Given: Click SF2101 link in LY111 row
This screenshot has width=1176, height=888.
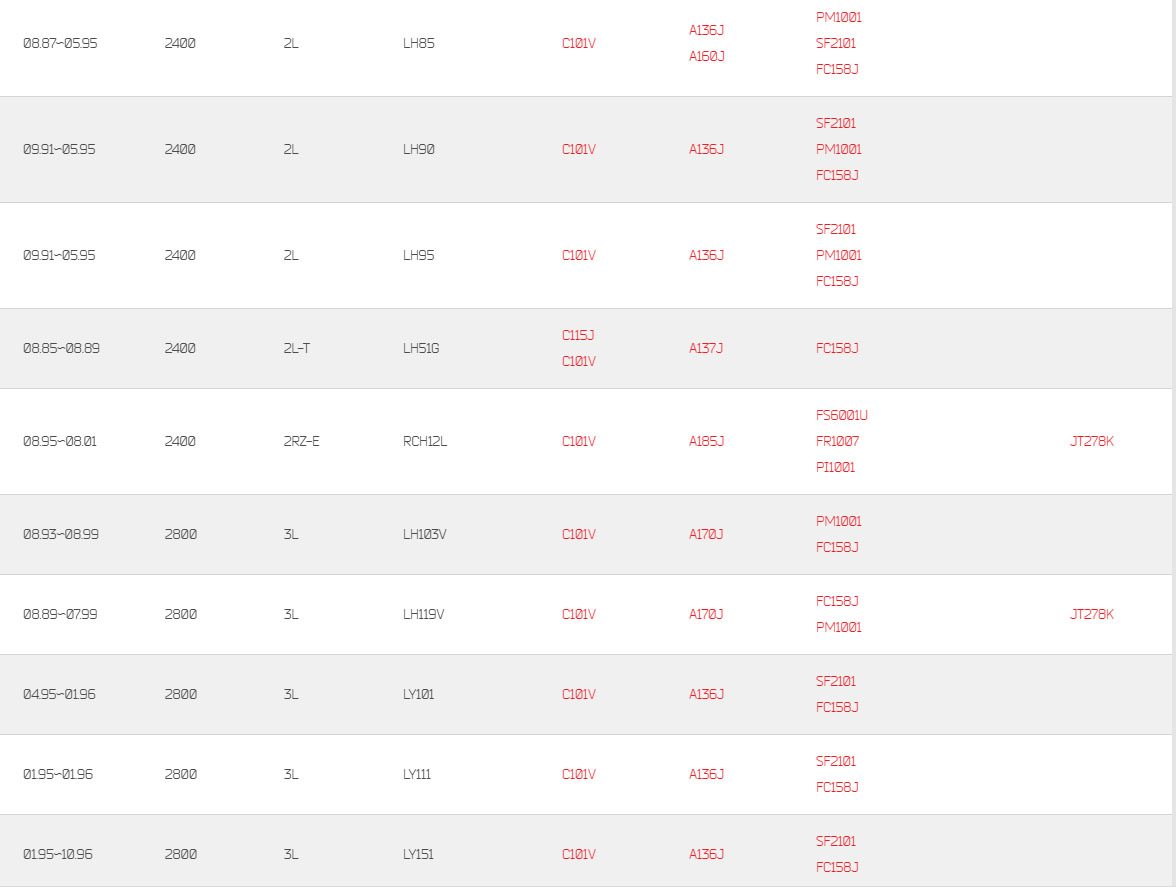Looking at the screenshot, I should point(836,761).
